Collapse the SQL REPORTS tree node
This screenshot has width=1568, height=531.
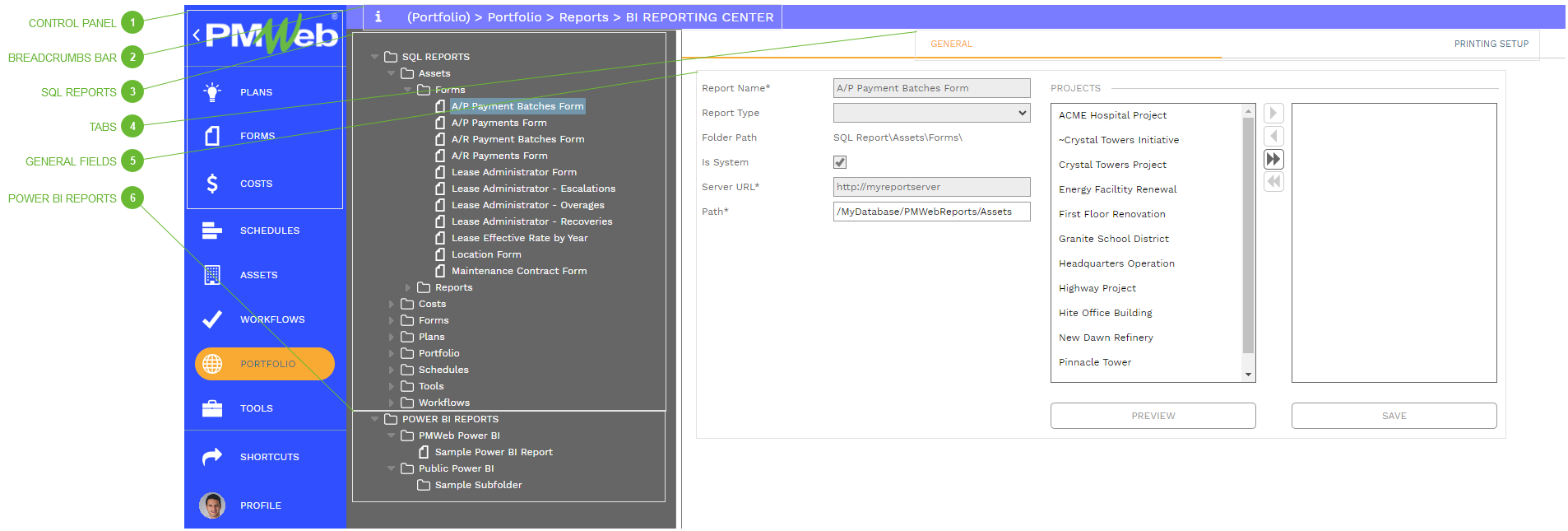click(x=374, y=57)
